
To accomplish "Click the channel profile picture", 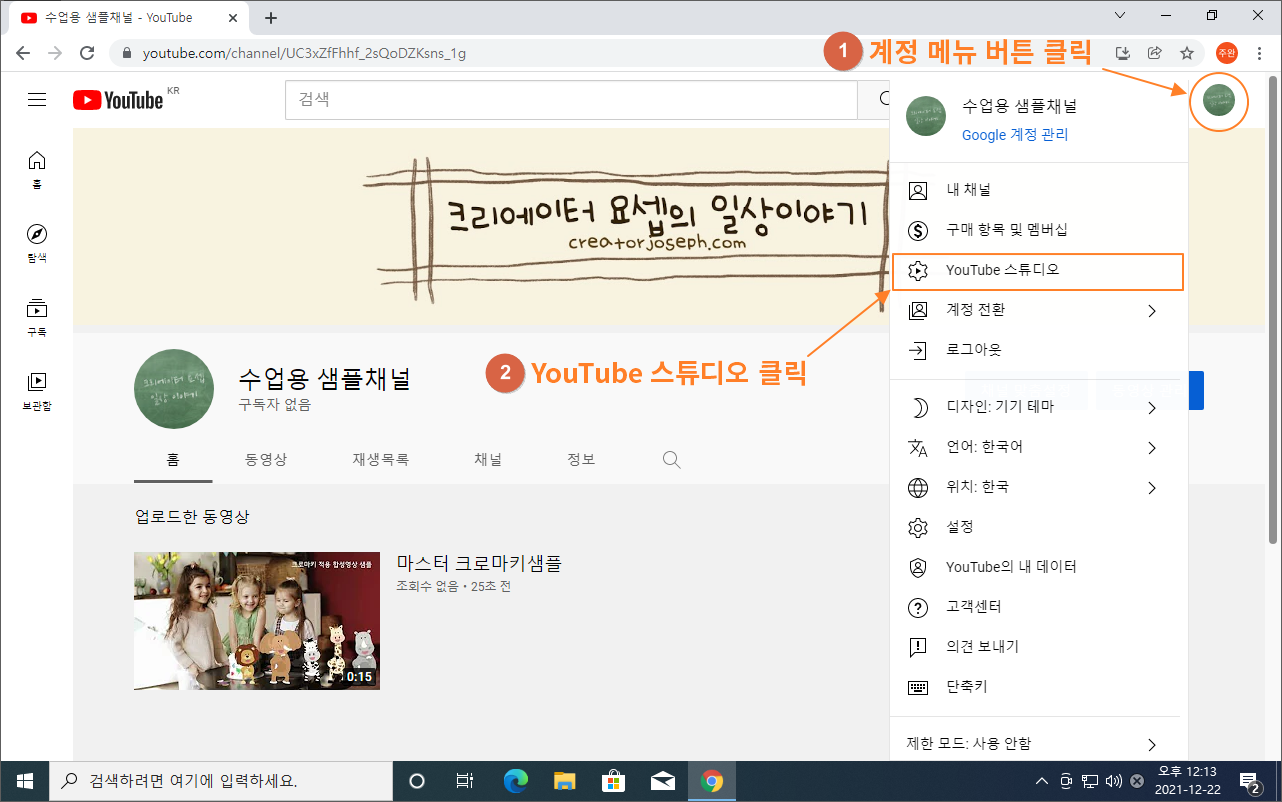I will point(174,389).
